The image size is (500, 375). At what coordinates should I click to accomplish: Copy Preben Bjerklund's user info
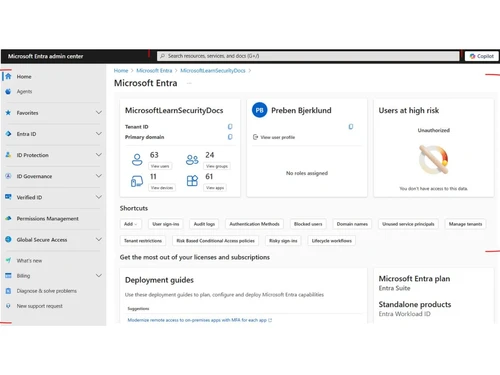(x=351, y=127)
